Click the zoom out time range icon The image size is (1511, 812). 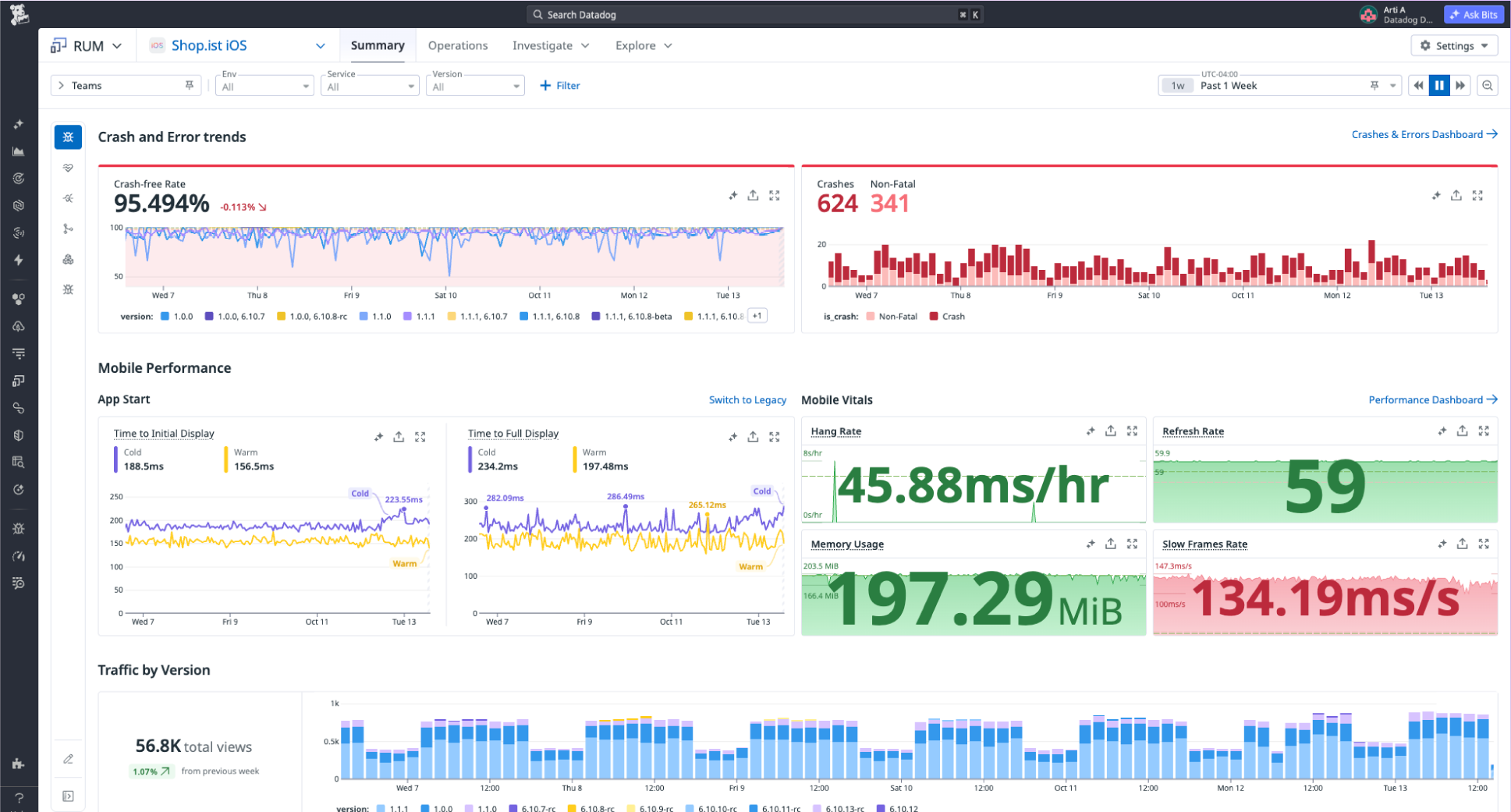point(1488,86)
